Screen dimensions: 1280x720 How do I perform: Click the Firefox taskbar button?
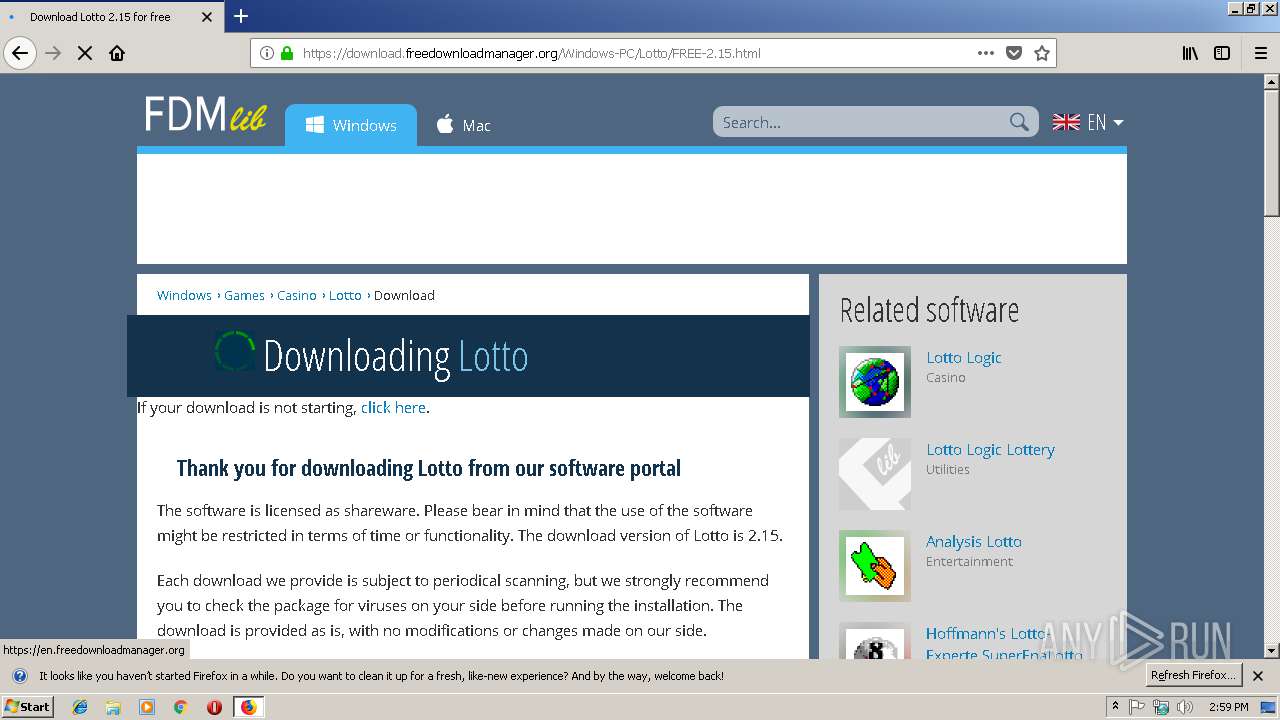(248, 707)
